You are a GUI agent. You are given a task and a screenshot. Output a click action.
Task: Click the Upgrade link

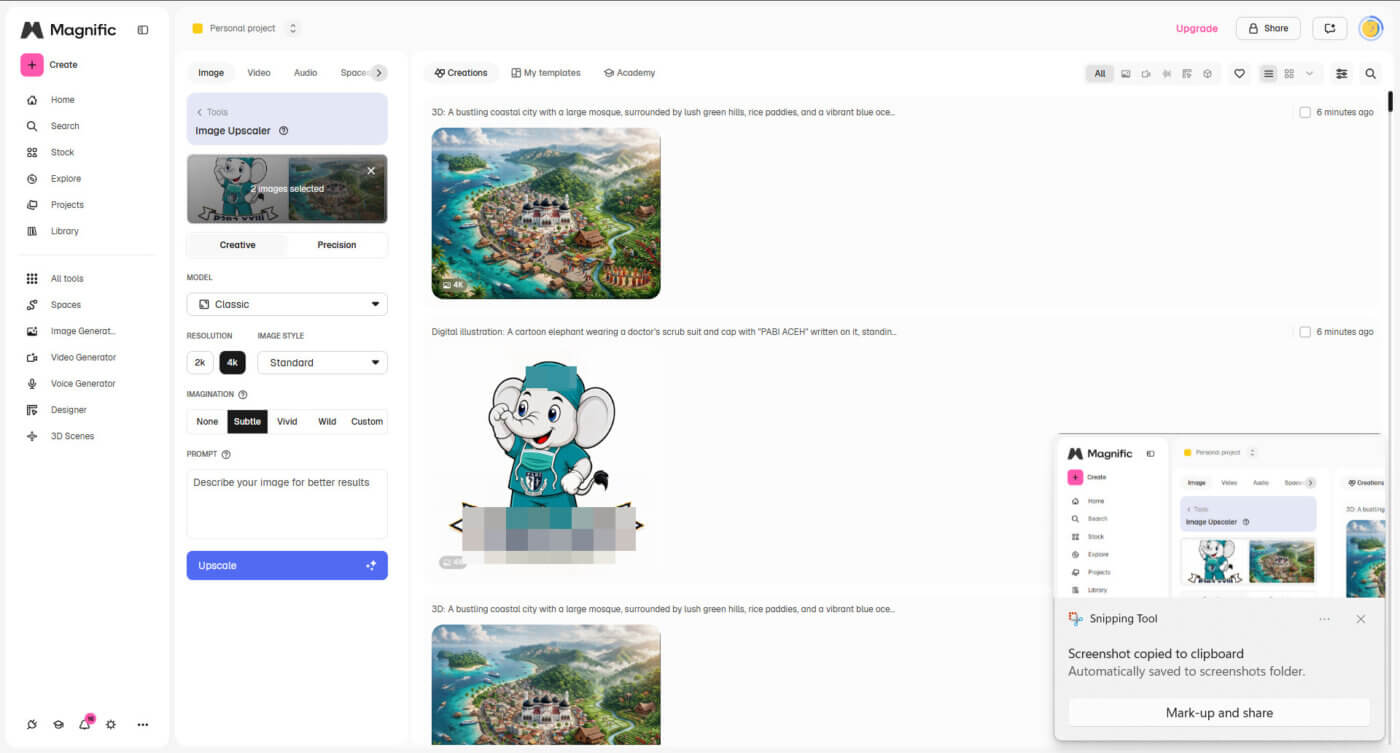coord(1196,29)
